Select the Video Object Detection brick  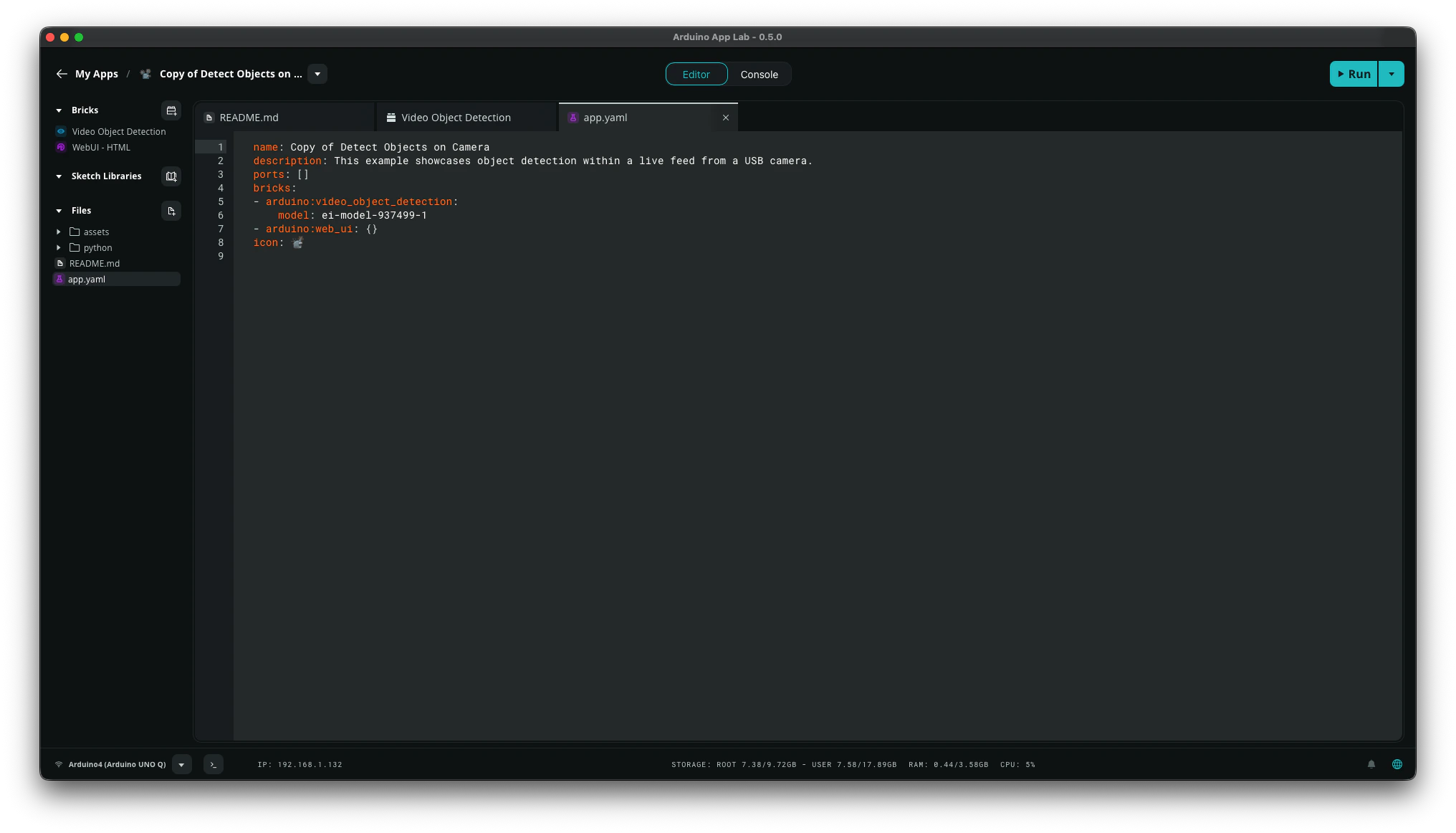[x=118, y=132]
